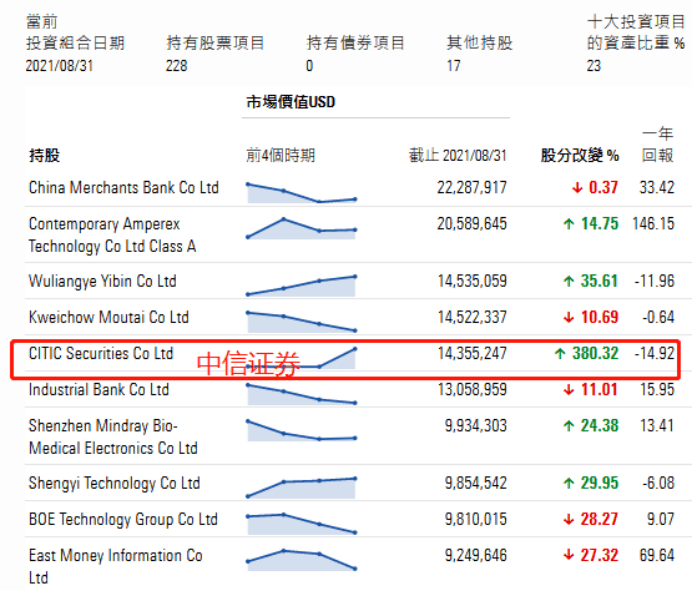Sort by 股分改變 % column header
This screenshot has width=693, height=592.
580,156
